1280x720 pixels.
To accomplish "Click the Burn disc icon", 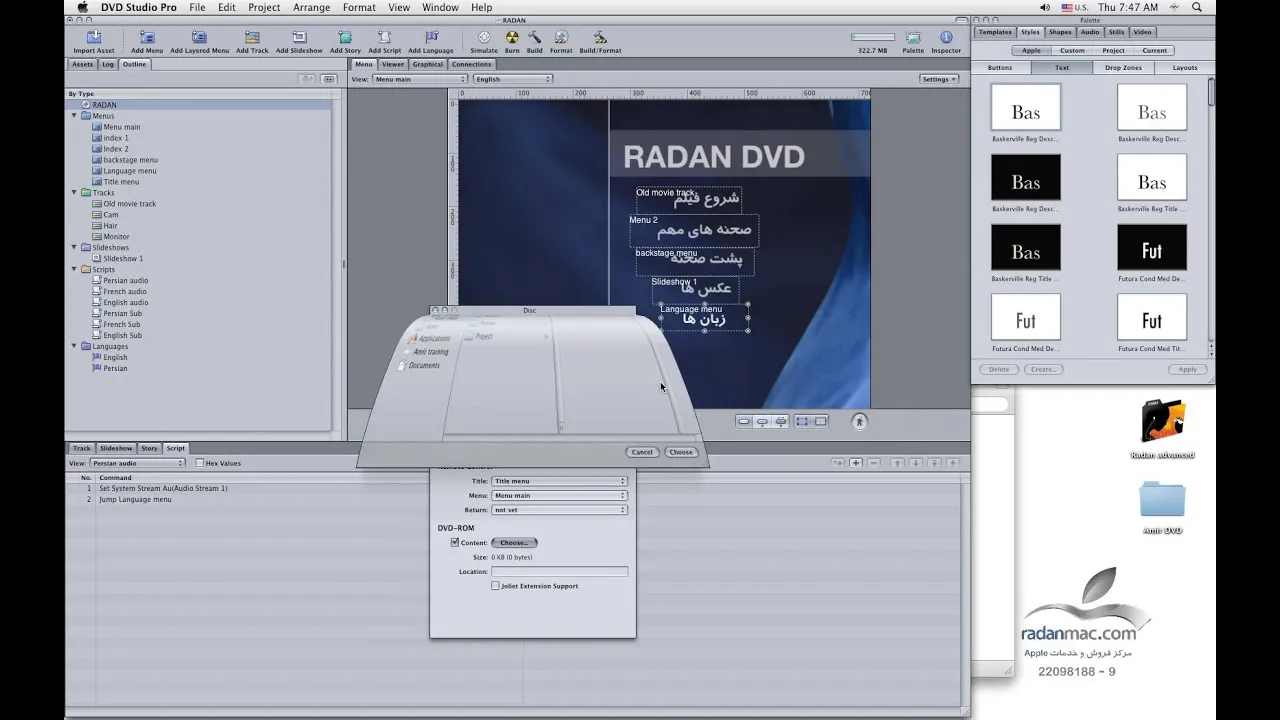I will click(x=512, y=38).
